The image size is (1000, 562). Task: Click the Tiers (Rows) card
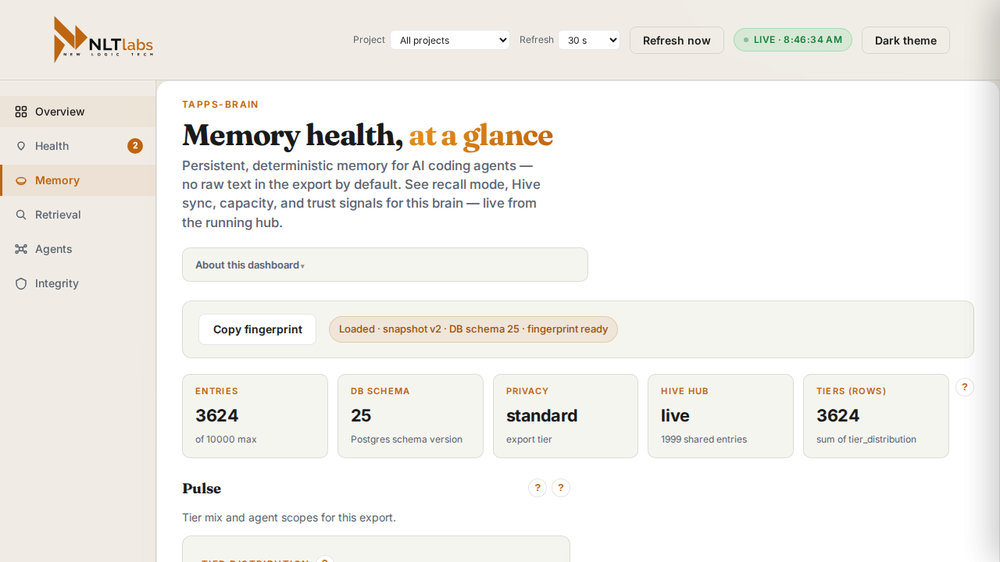pos(876,416)
